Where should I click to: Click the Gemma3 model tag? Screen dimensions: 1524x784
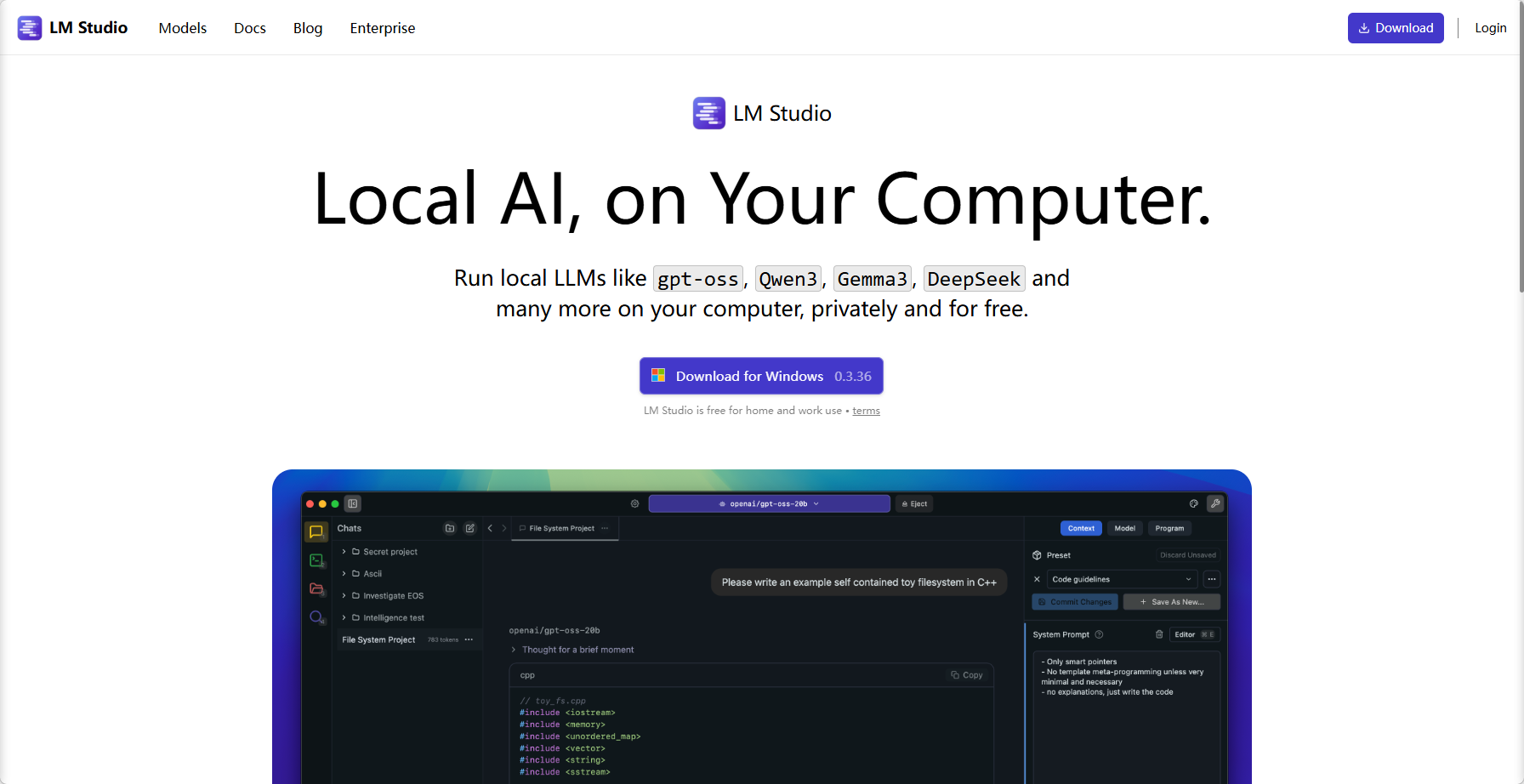point(873,279)
